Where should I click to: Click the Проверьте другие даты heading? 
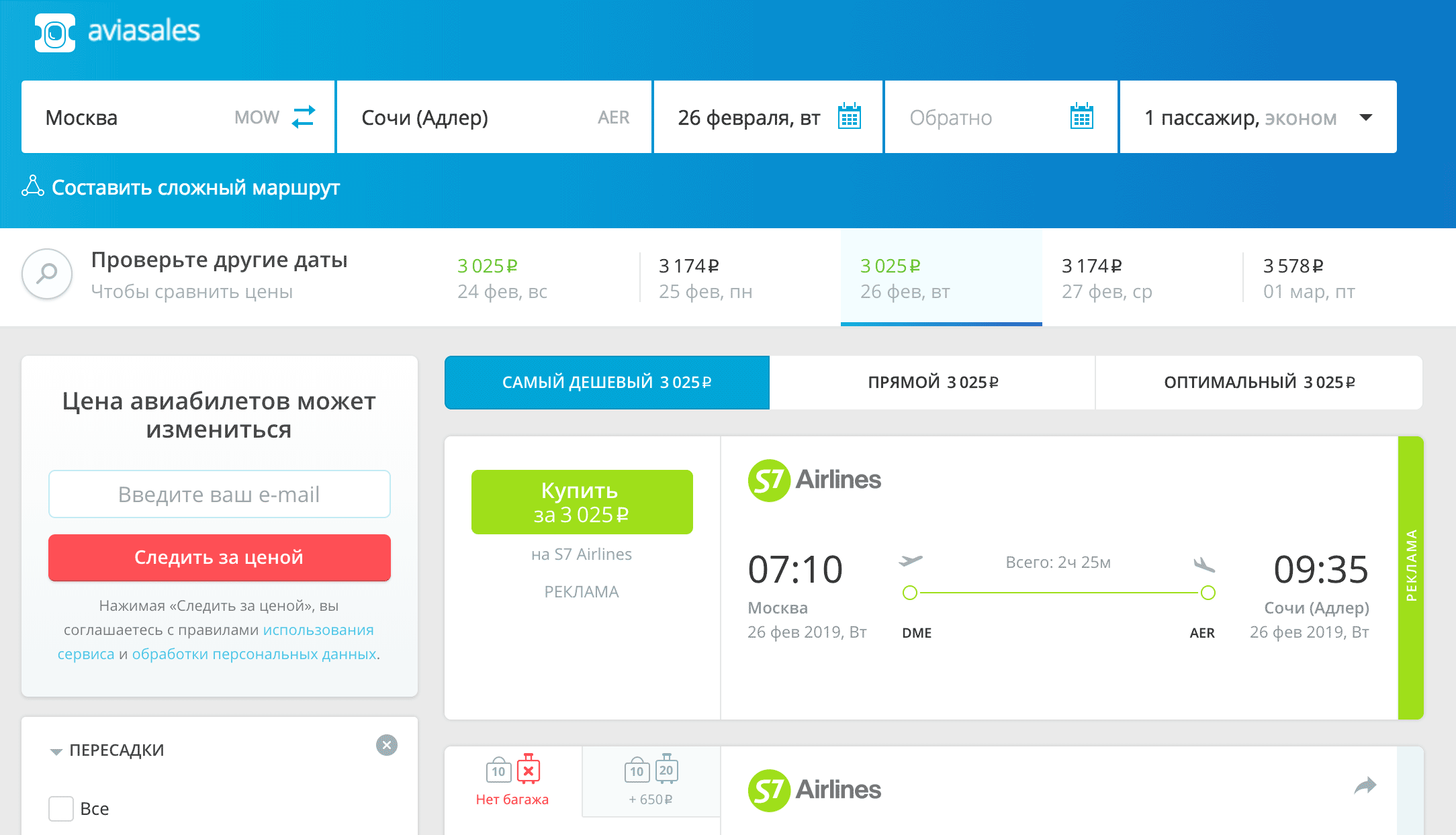click(x=220, y=260)
